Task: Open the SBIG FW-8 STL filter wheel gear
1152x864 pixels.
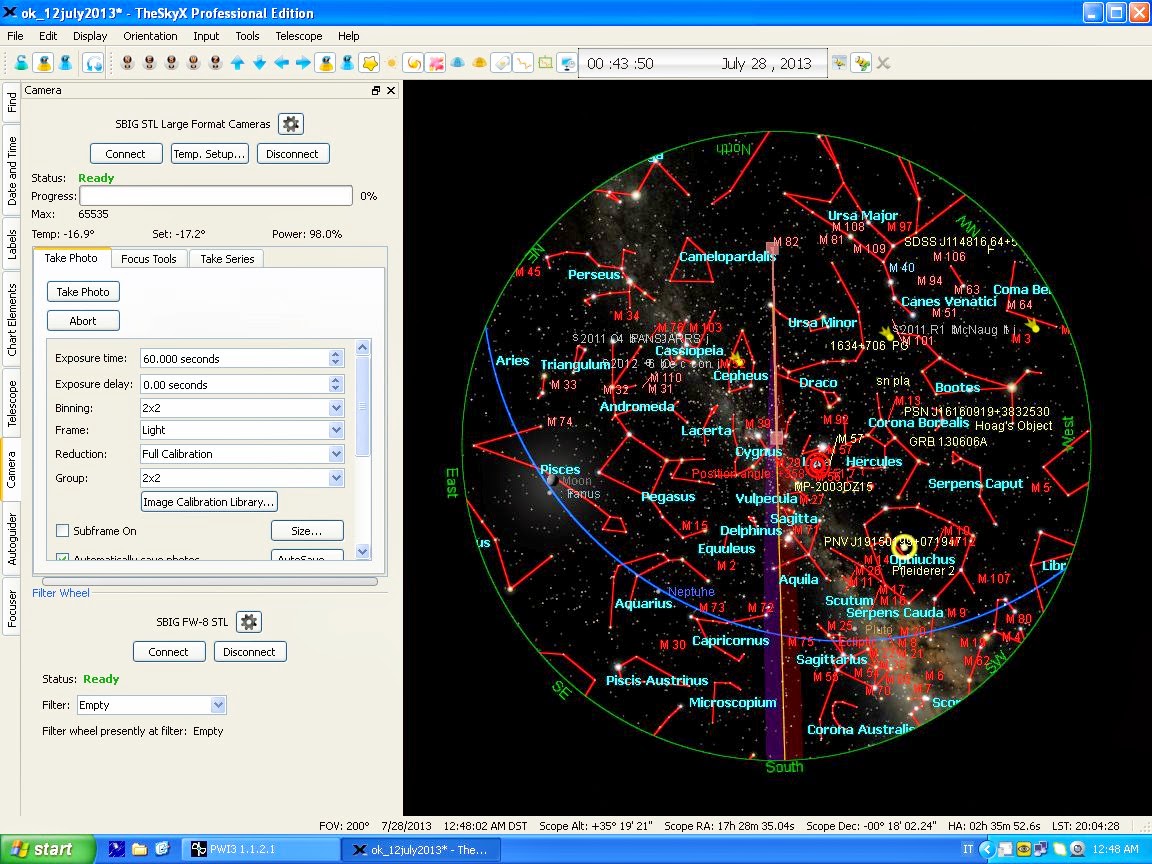Action: pos(248,621)
